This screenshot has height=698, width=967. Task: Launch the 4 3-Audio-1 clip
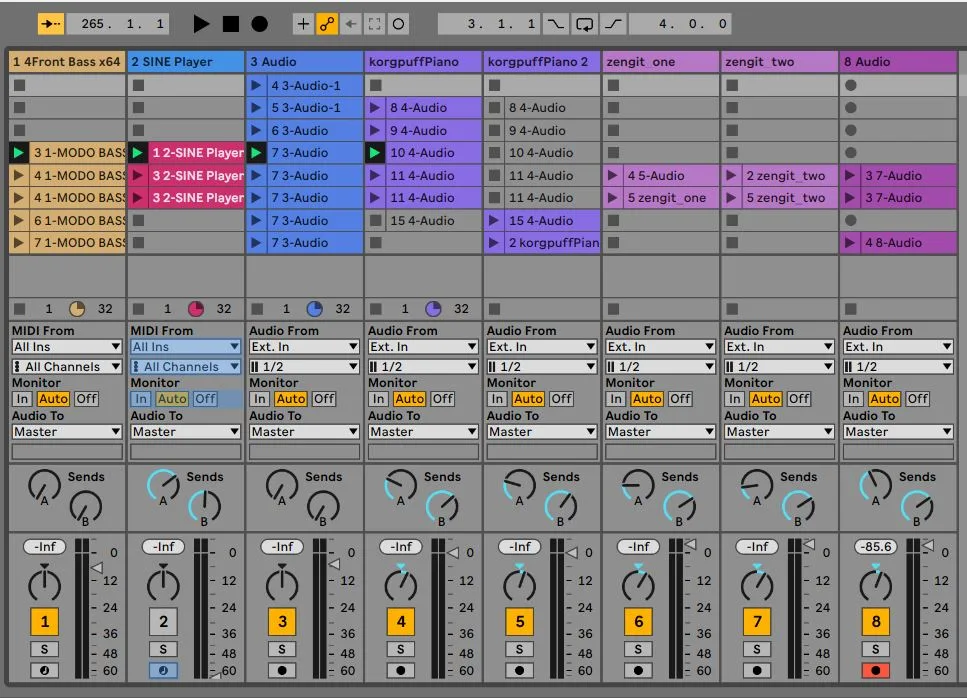255,86
